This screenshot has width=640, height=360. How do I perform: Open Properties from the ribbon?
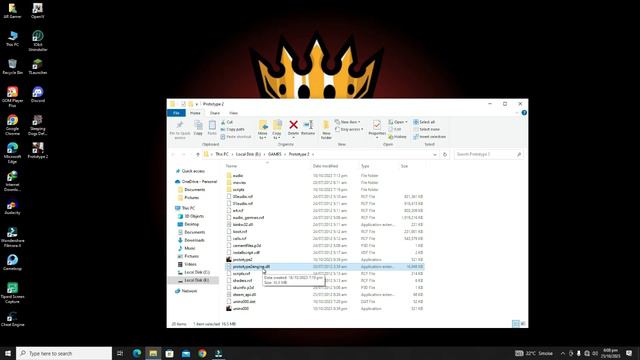[x=377, y=128]
